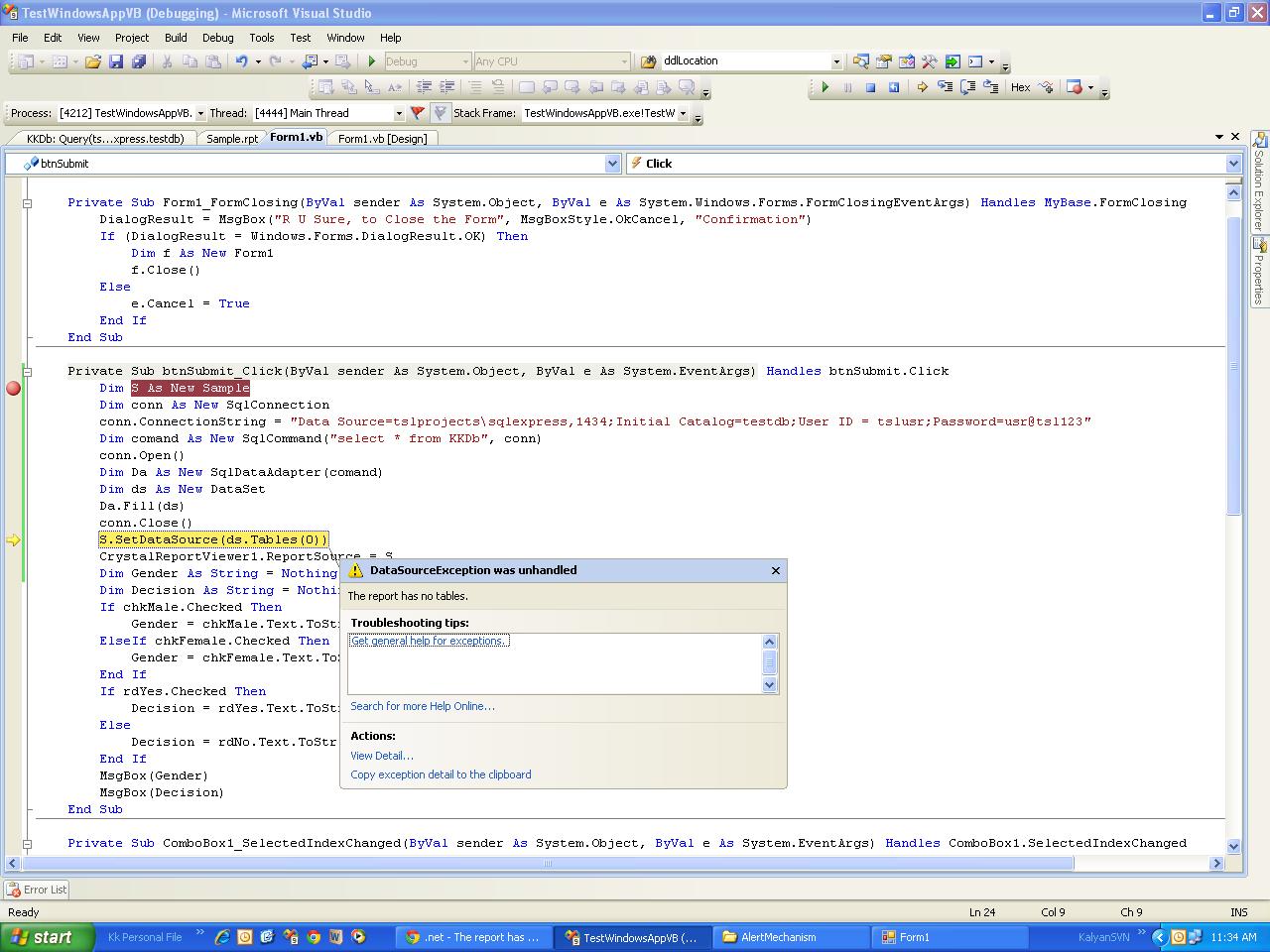
Task: Switch to the Form1 taskbar window
Action: [950, 937]
